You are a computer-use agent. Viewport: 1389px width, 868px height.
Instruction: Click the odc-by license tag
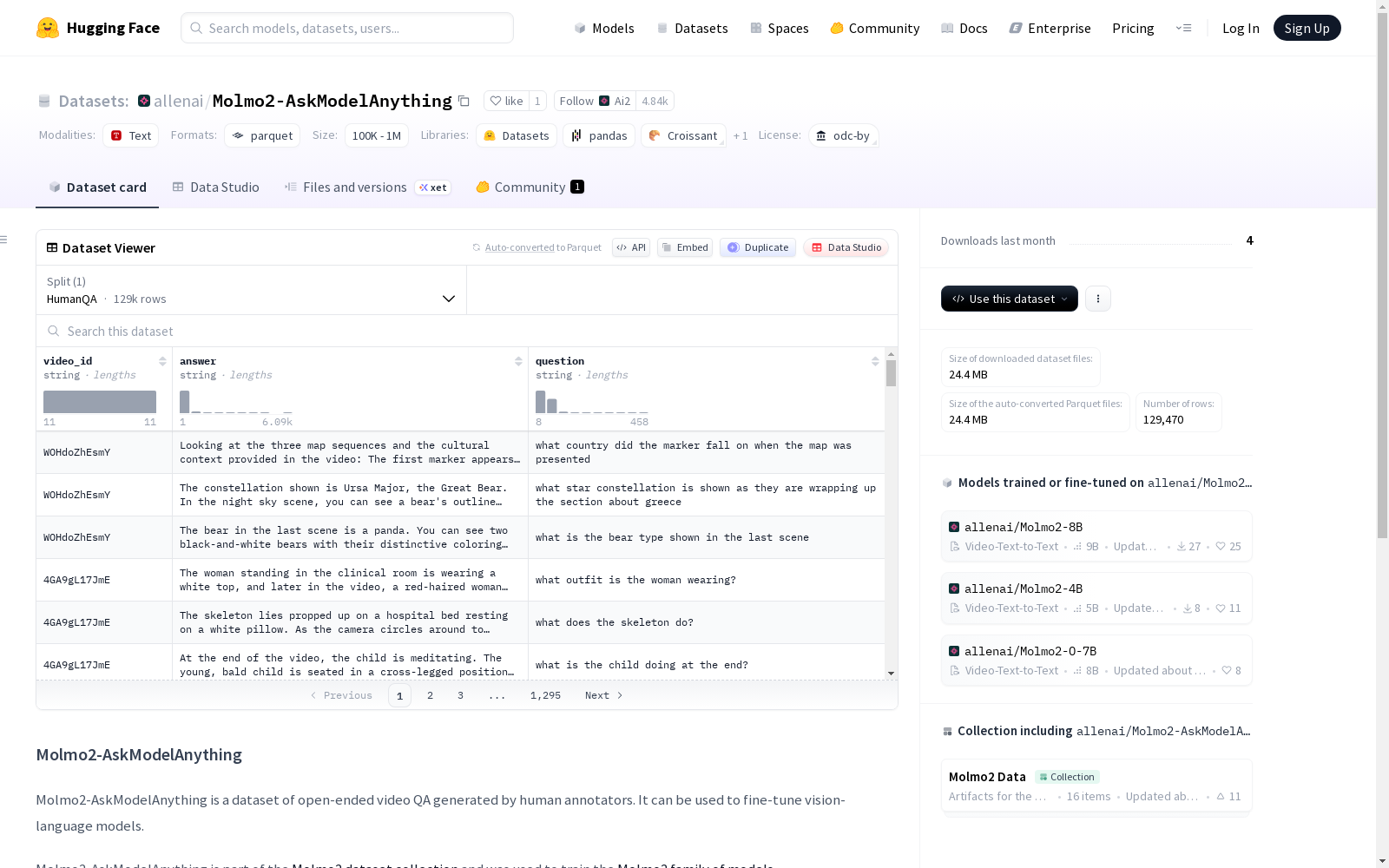tap(843, 135)
